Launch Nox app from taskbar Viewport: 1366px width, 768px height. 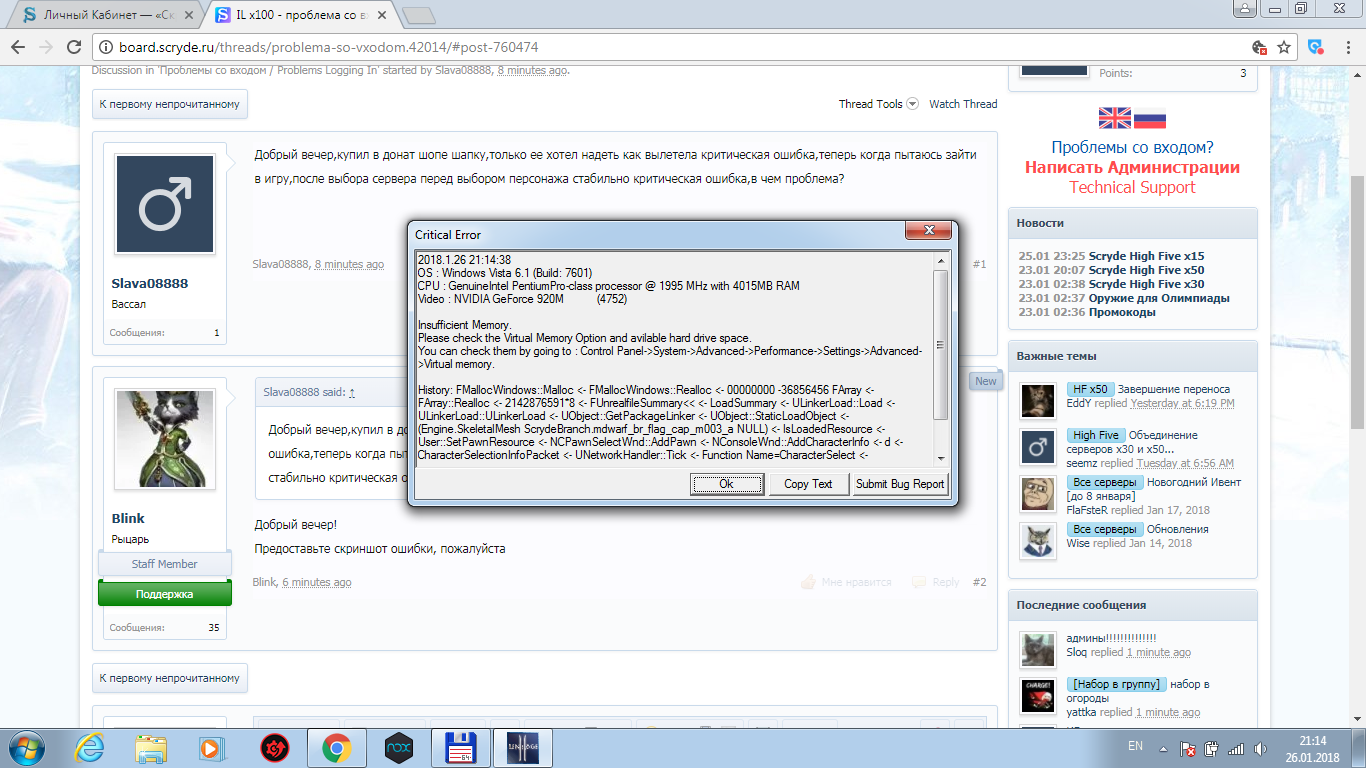coord(398,747)
